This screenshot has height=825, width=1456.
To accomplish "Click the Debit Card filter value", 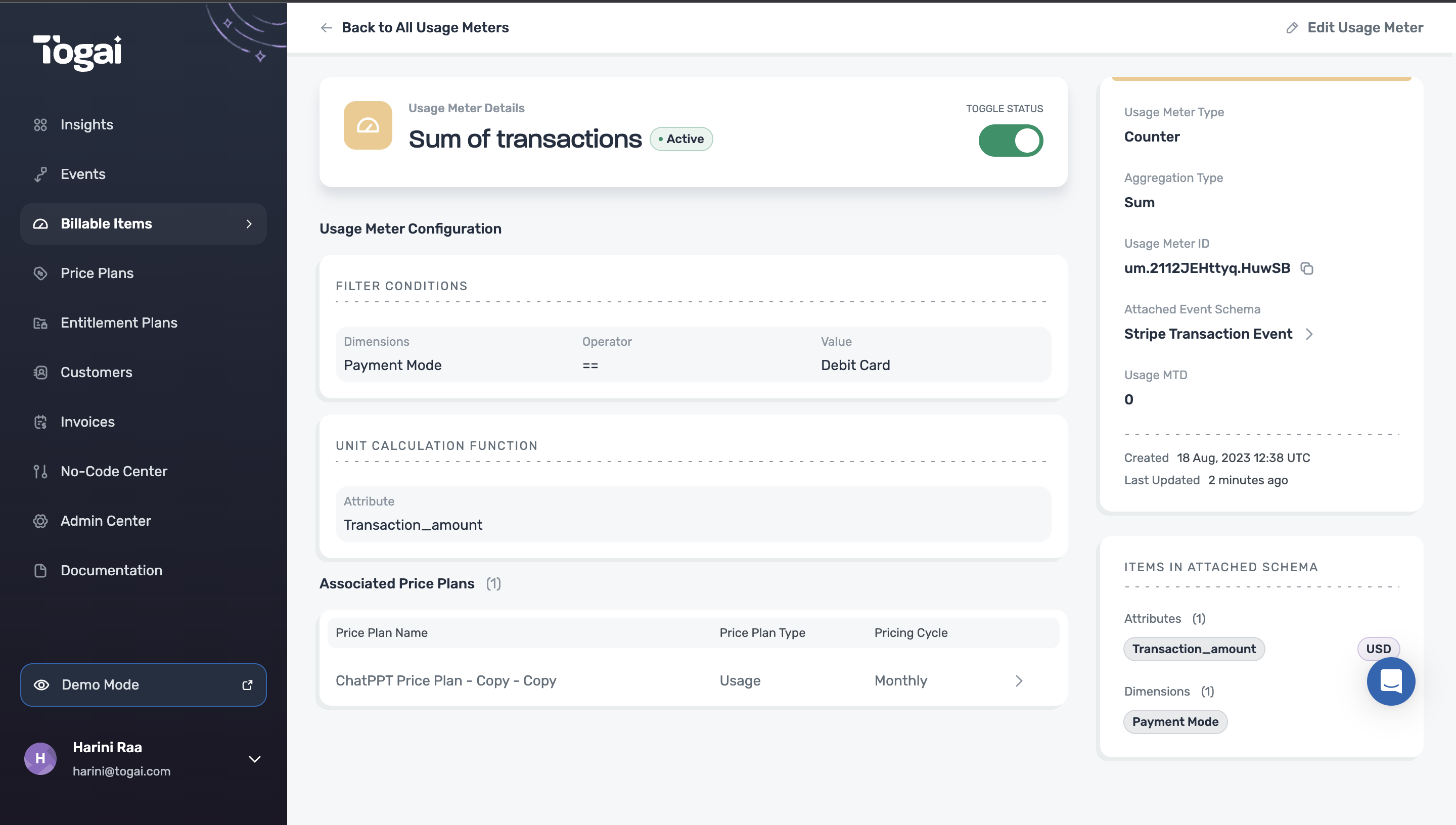I will [855, 365].
